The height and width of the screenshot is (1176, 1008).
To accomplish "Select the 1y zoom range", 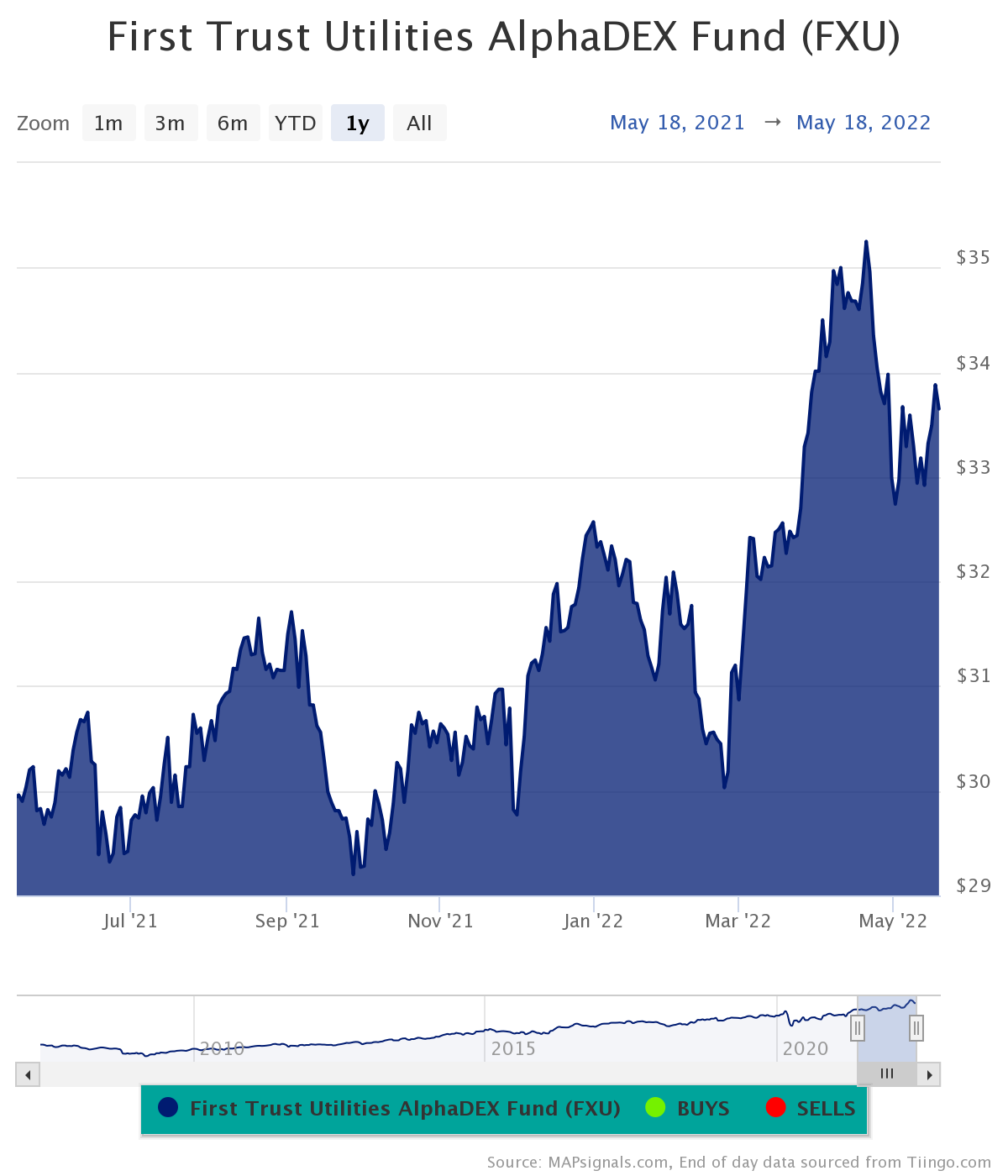I will (x=358, y=123).
